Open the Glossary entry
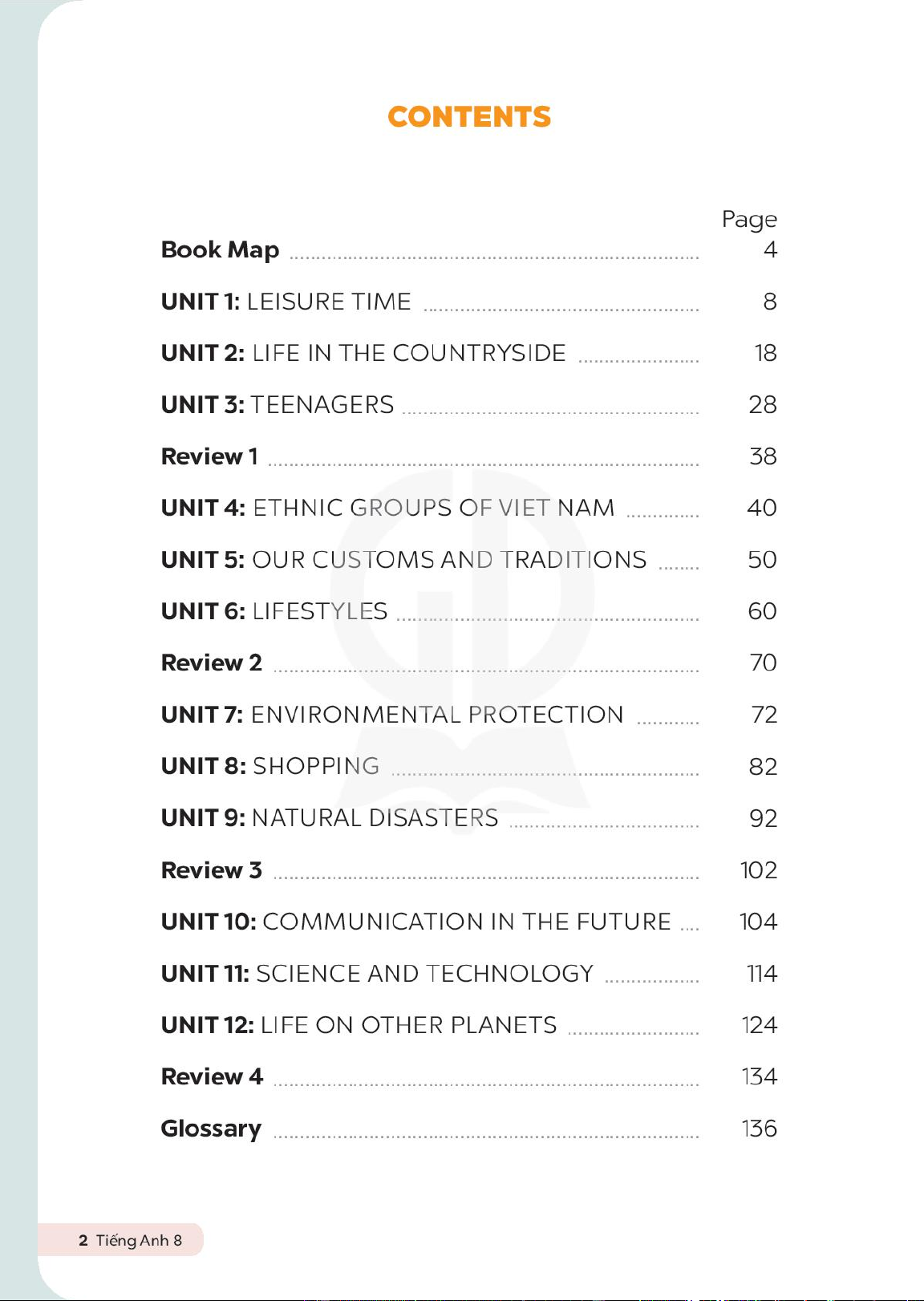Screen dimensions: 924x1301 [211, 1129]
